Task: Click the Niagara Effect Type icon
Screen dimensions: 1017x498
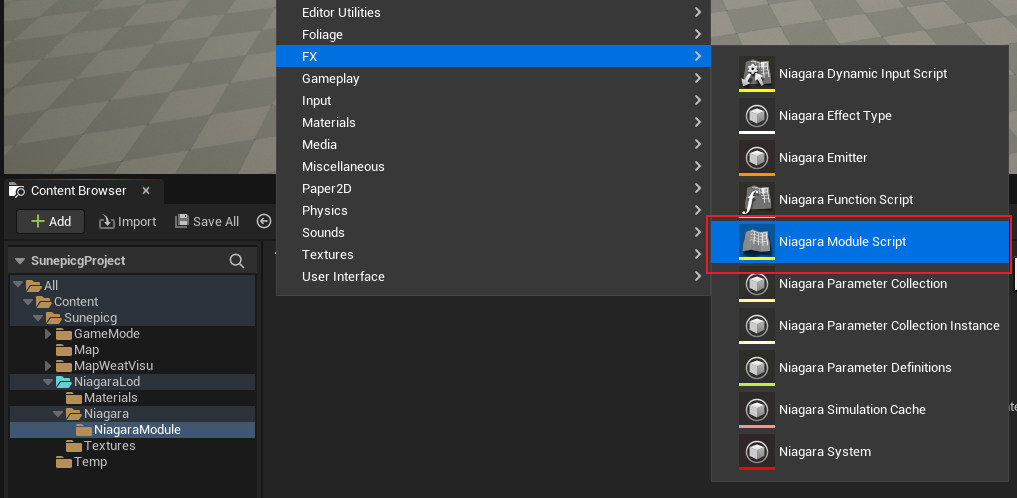Action: (757, 115)
